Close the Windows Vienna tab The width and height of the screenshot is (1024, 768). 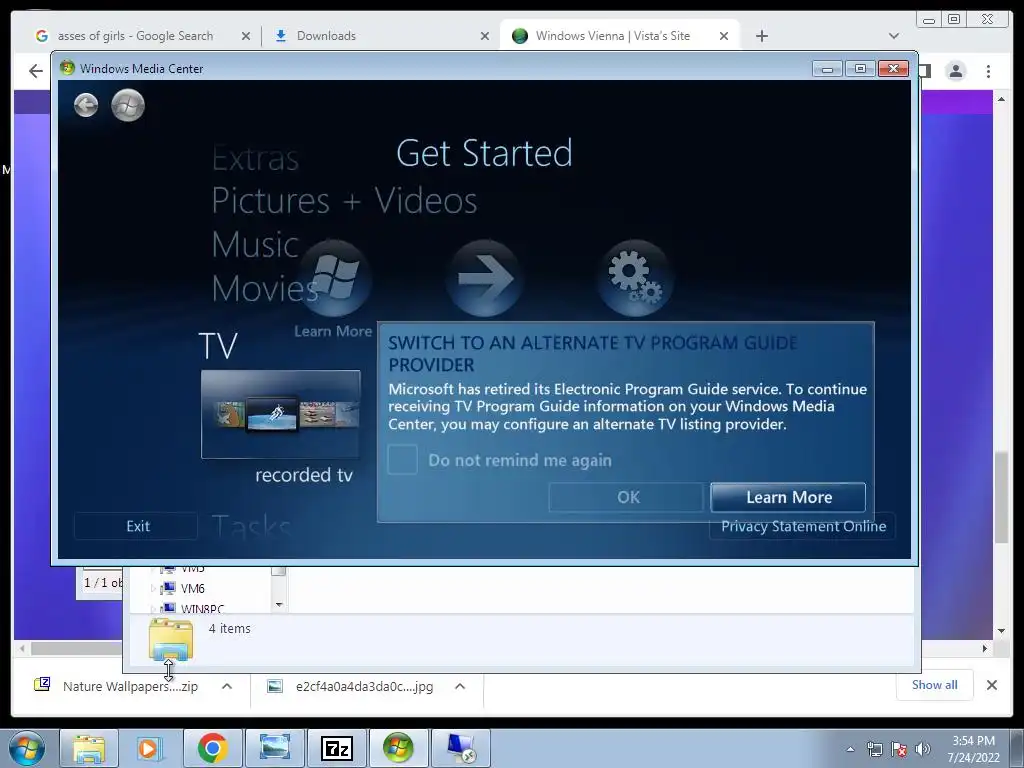[724, 36]
